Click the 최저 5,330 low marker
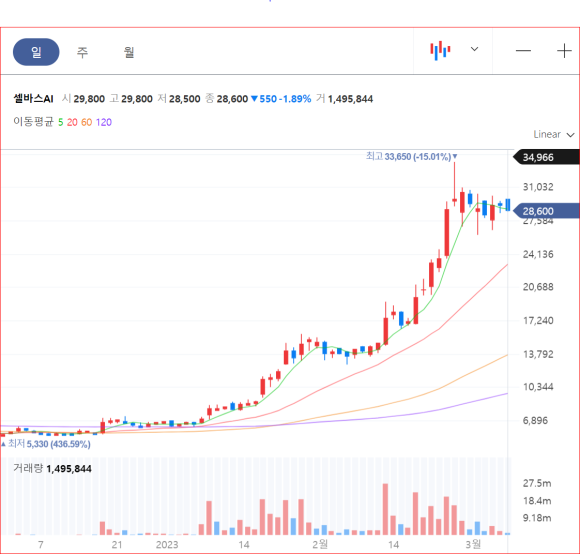 (46, 444)
